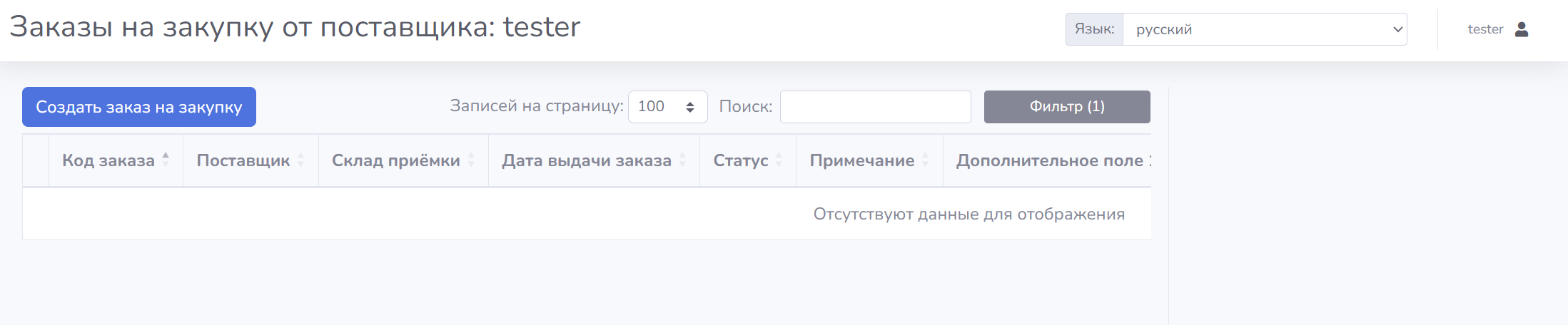
Task: Click the Создать заказ на закупку button
Action: (x=139, y=107)
